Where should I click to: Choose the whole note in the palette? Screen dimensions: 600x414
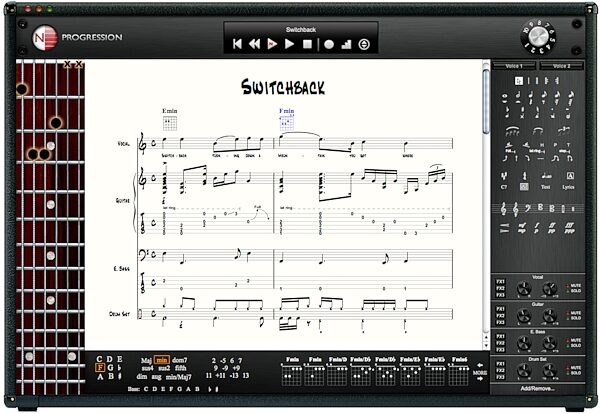(504, 96)
